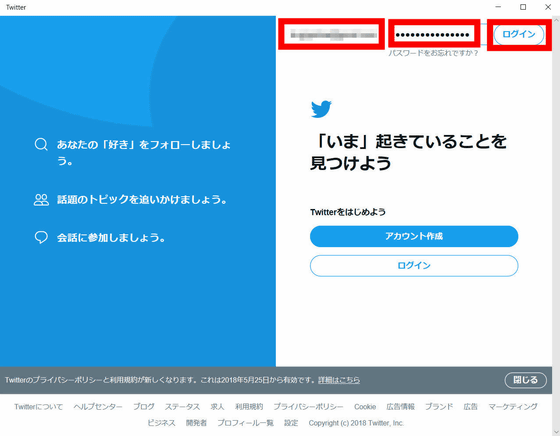Image resolution: width=560 pixels, height=436 pixels.
Task: Open the Cookie footer link
Action: [365, 406]
